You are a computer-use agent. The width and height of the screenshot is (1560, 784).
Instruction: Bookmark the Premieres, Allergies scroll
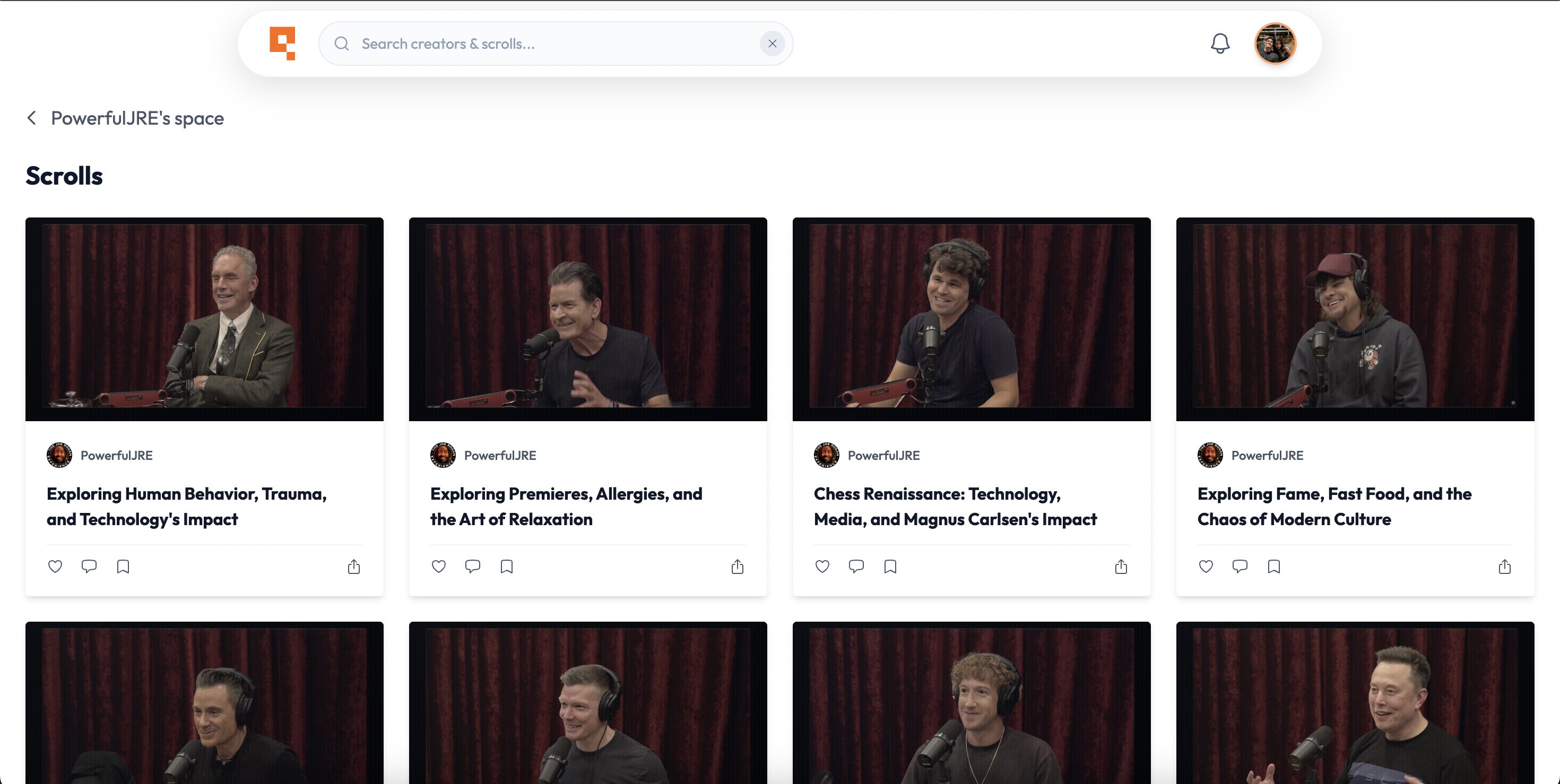pyautogui.click(x=507, y=567)
